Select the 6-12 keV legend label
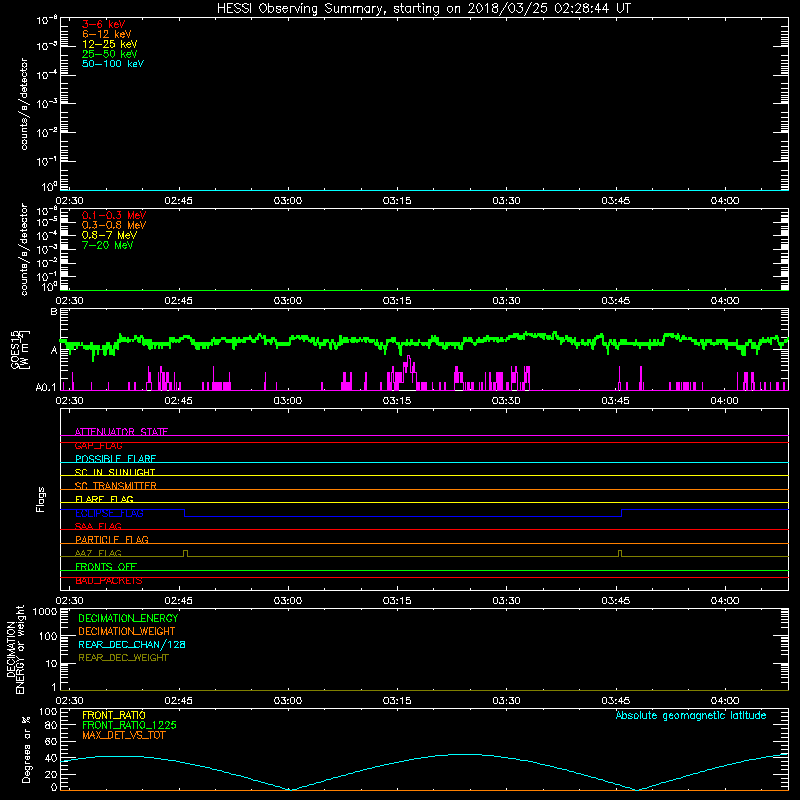Viewport: 800px width, 800px height. (x=107, y=34)
